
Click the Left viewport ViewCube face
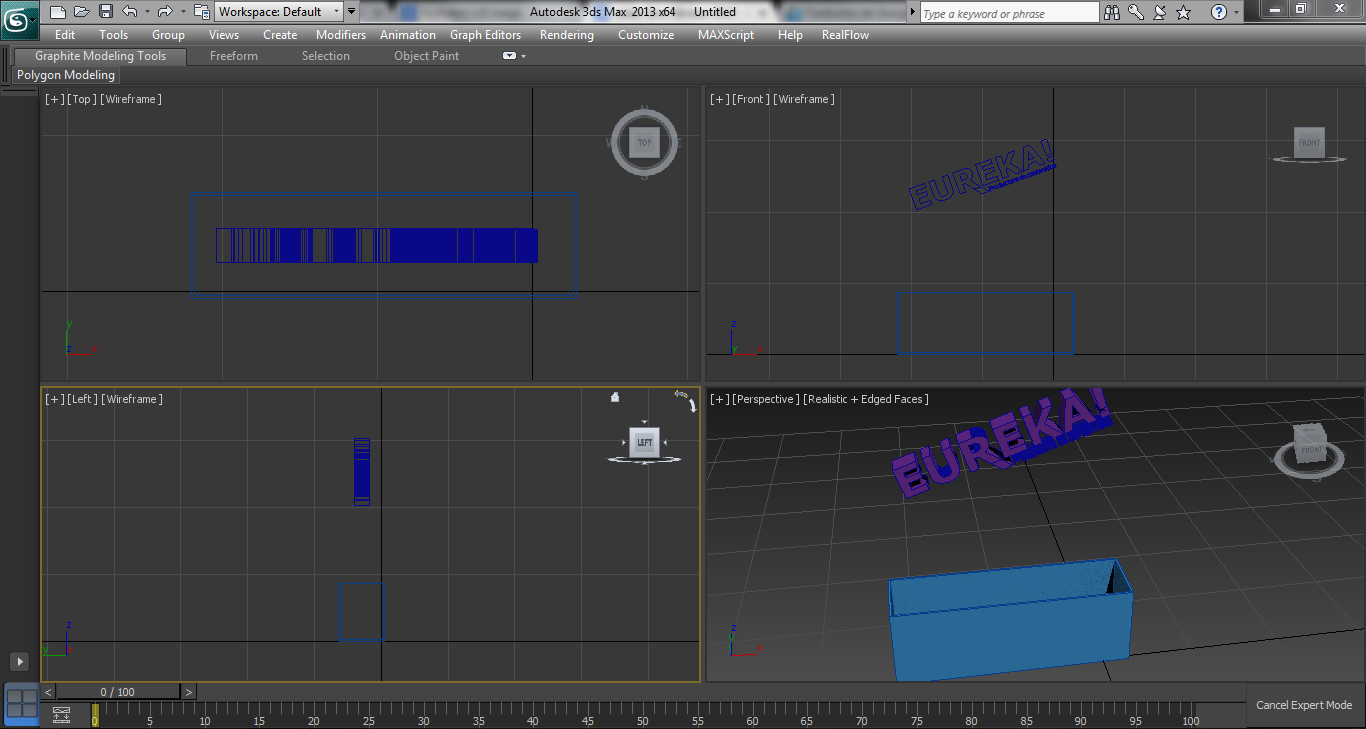pyautogui.click(x=645, y=442)
